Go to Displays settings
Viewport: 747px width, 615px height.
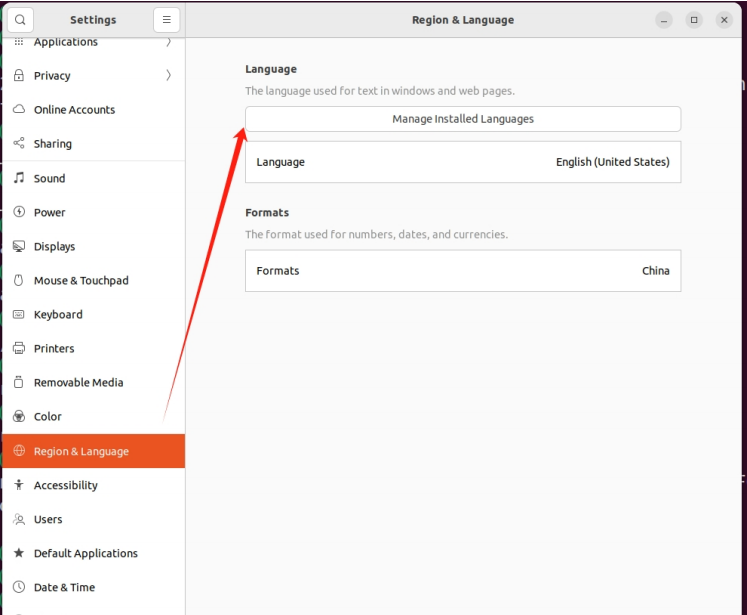pyautogui.click(x=93, y=246)
